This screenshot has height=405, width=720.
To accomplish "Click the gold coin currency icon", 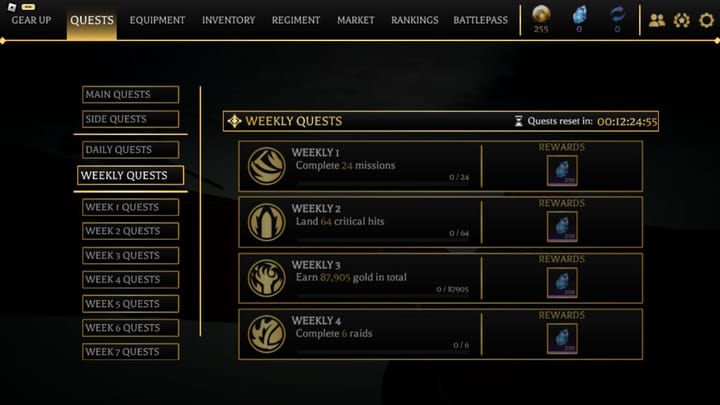I will tap(540, 15).
